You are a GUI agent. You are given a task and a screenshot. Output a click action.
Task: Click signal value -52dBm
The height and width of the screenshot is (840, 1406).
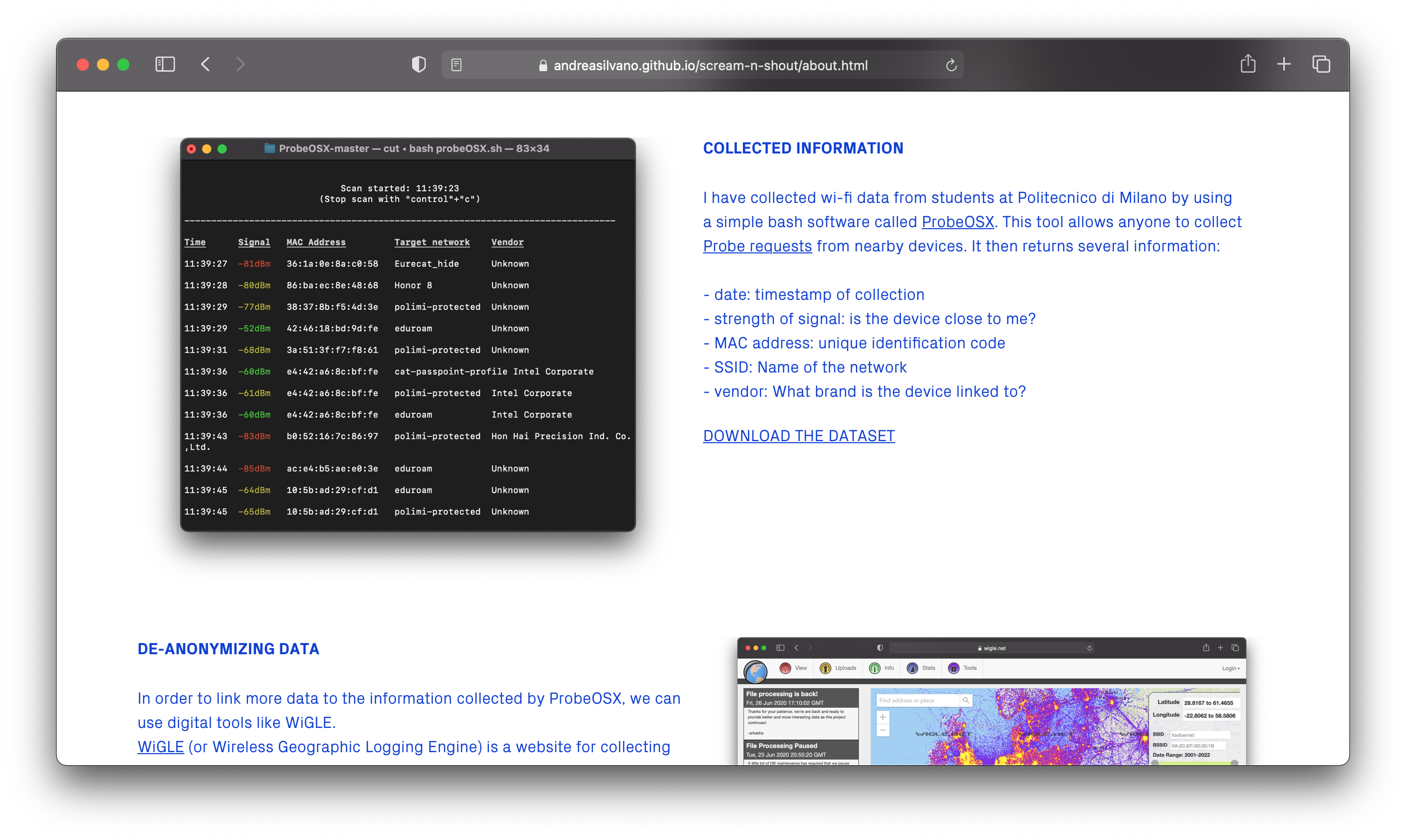(254, 328)
